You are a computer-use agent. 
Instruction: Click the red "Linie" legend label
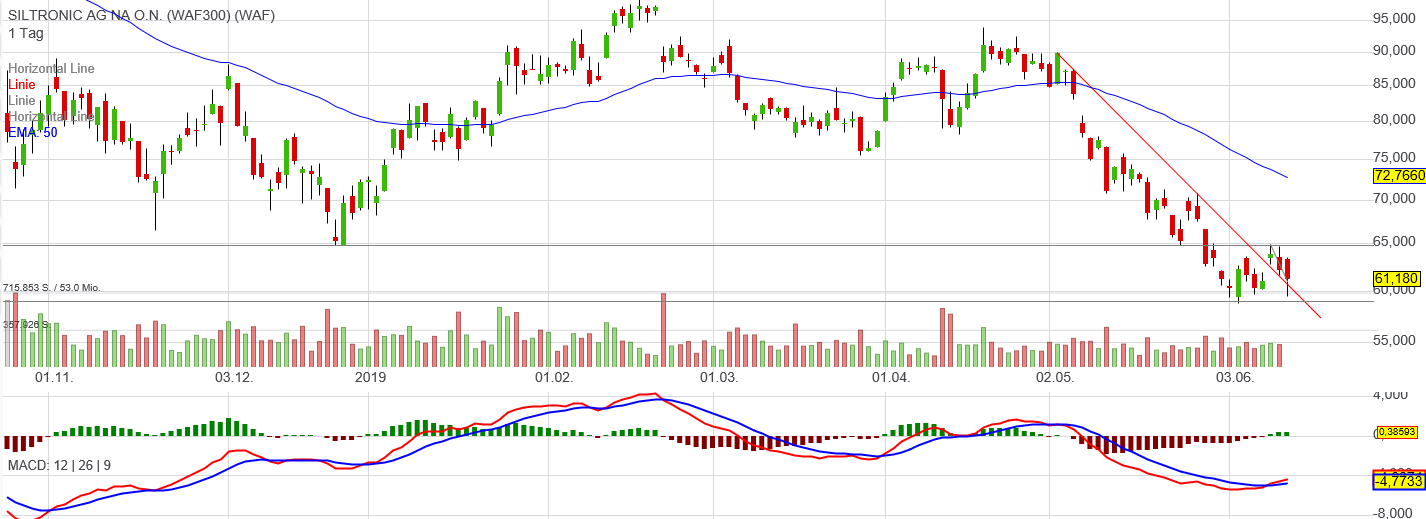pos(22,85)
